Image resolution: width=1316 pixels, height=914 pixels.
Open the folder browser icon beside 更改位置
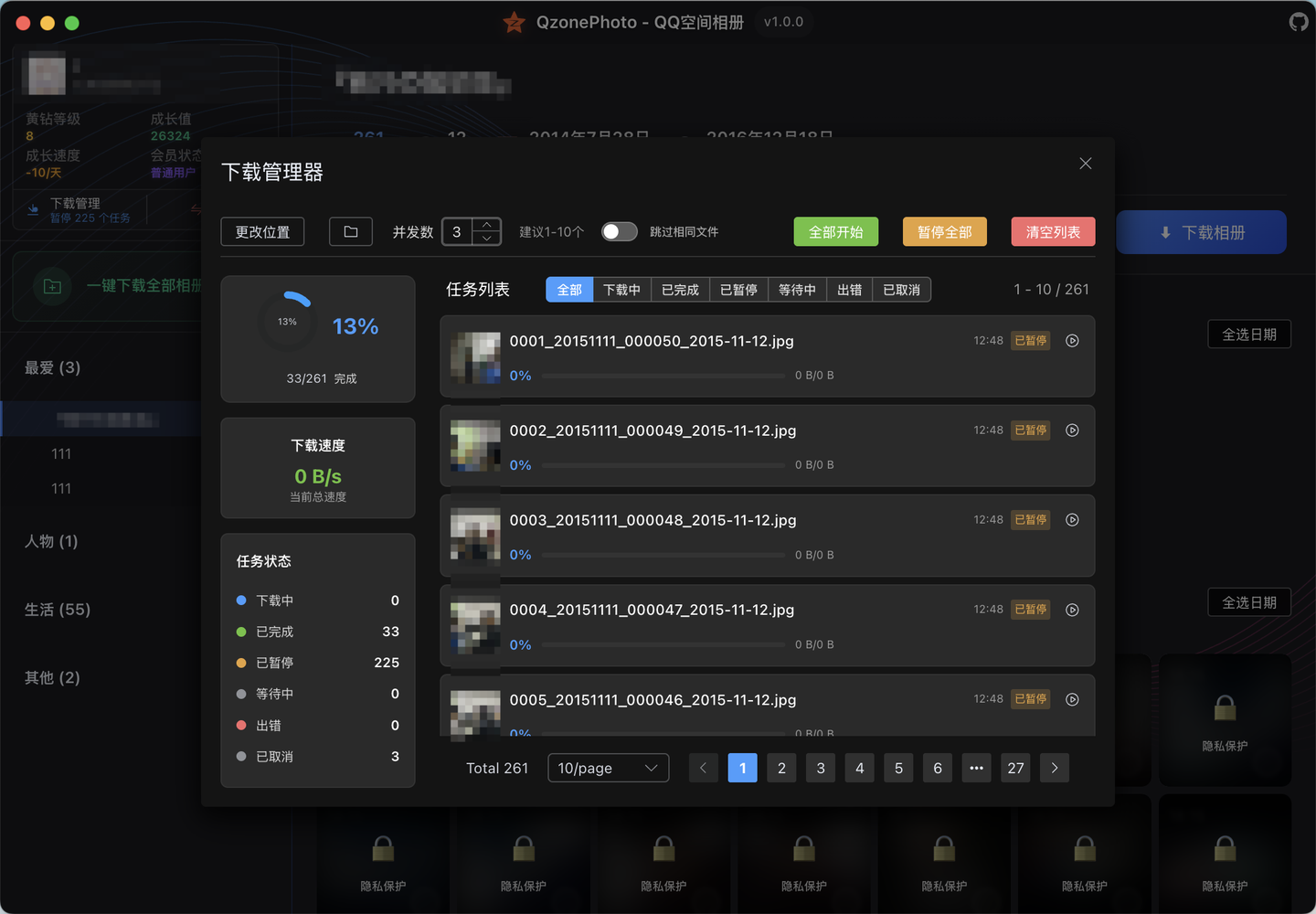tap(350, 231)
